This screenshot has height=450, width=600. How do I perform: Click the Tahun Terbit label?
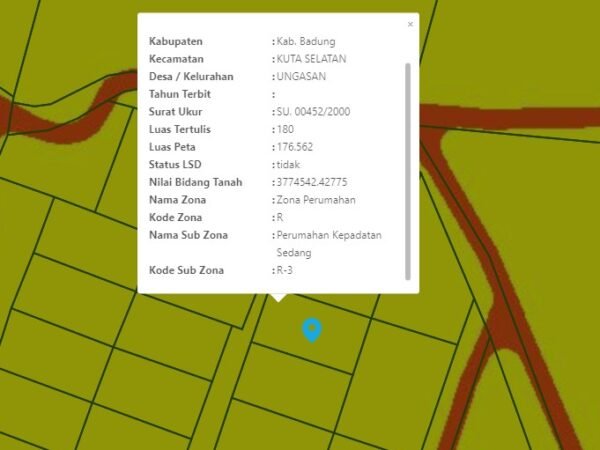180,94
